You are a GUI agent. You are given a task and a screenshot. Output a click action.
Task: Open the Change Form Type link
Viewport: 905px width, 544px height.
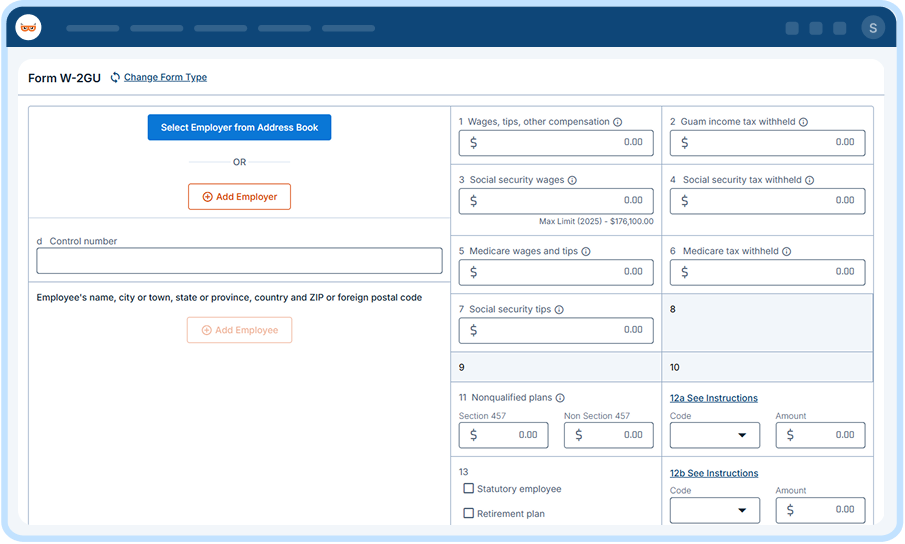[165, 77]
